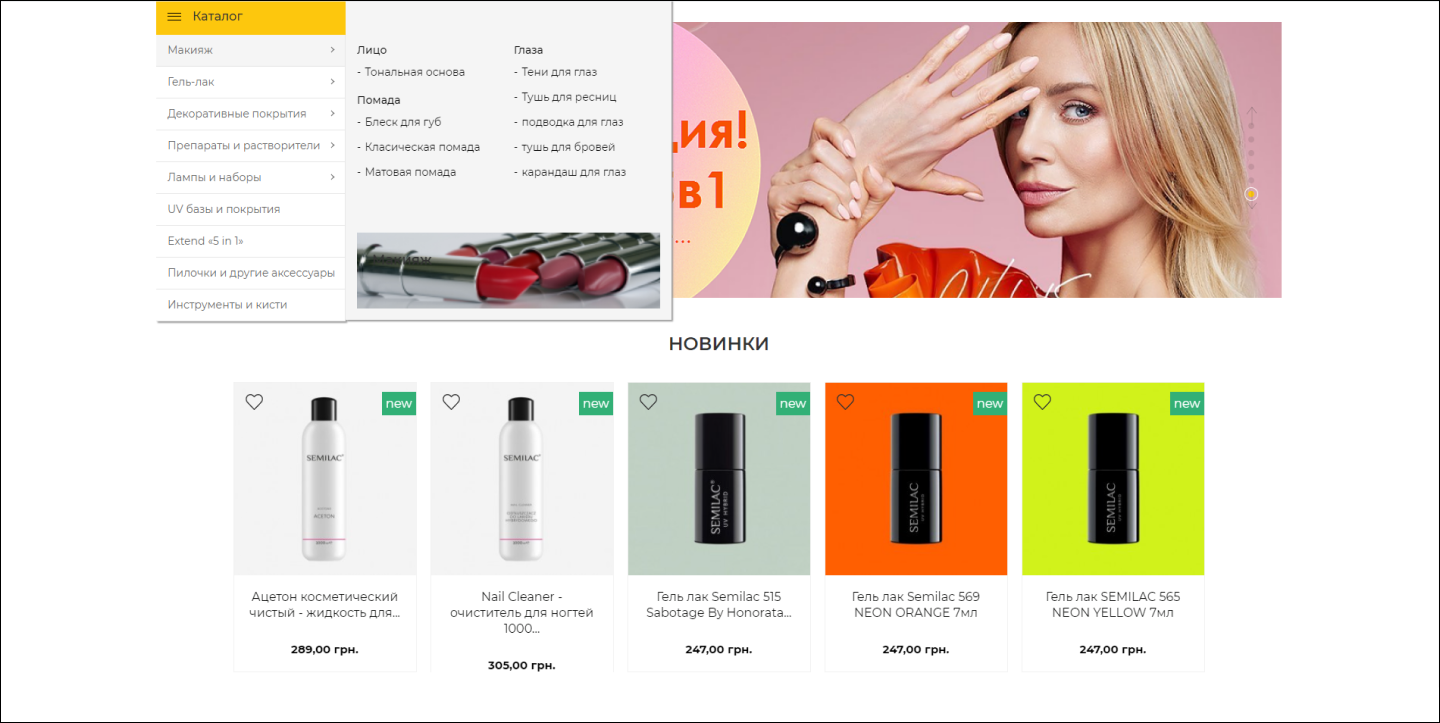Expand the Гель-лак category chevron
The image size is (1440, 723).
pos(332,82)
